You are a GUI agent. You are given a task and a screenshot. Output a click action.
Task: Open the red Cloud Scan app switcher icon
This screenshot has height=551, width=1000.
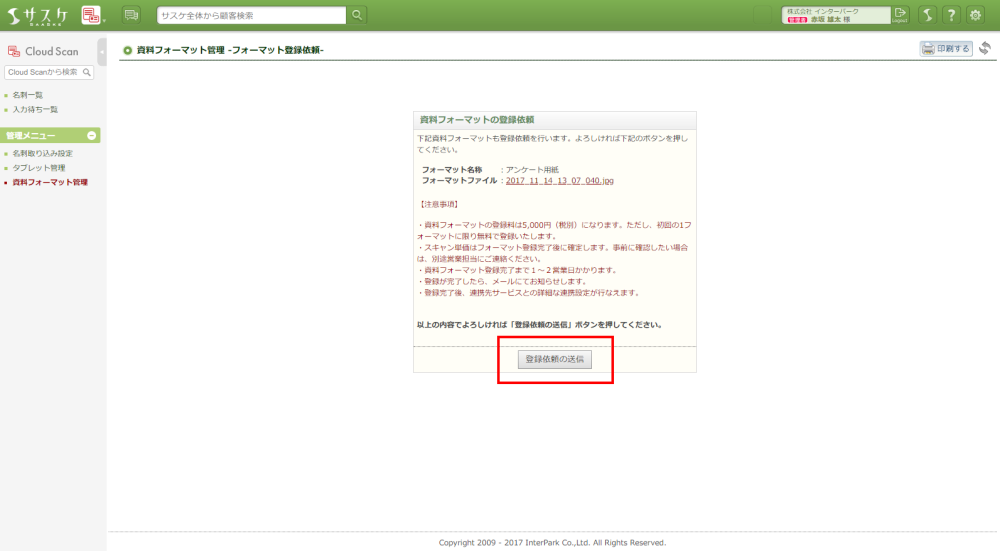pyautogui.click(x=91, y=15)
